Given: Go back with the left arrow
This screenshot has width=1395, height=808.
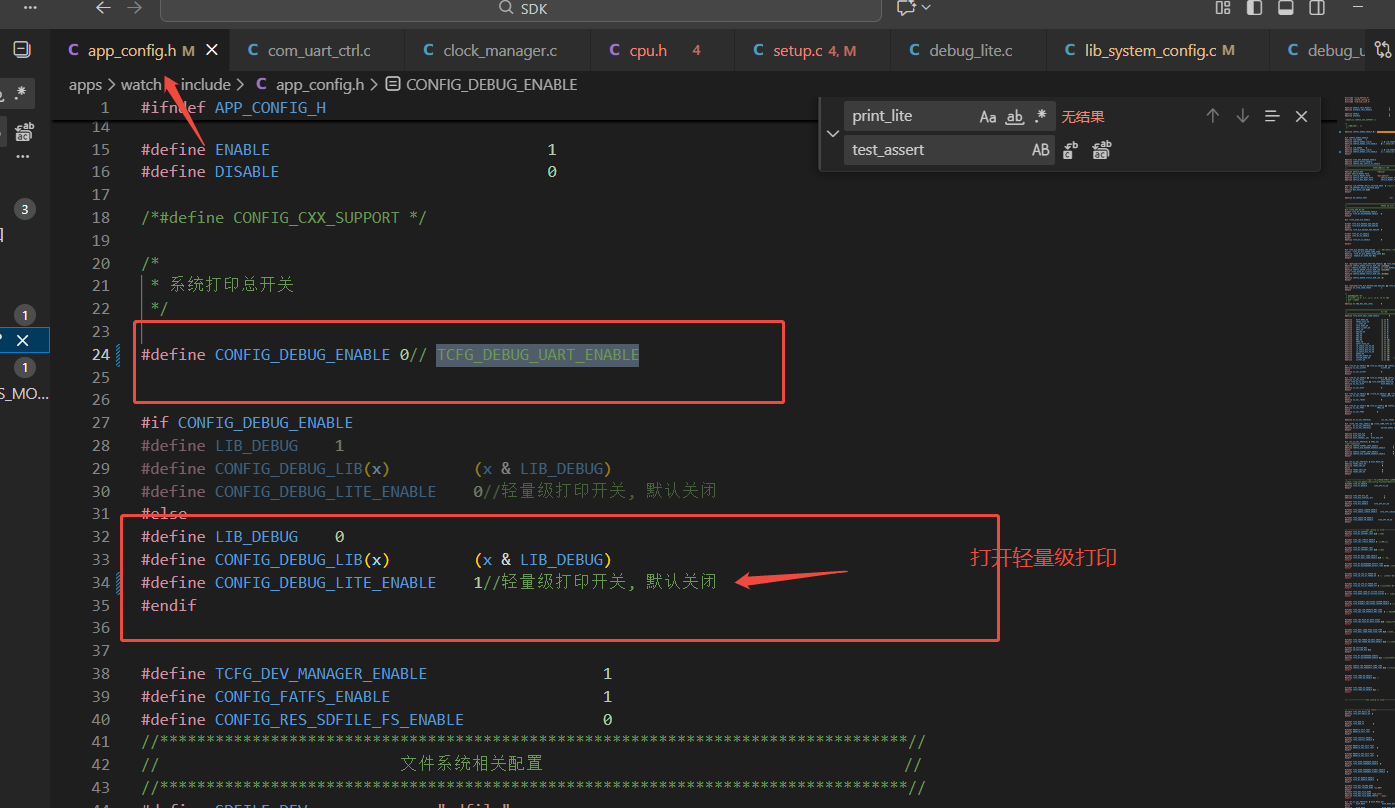Looking at the screenshot, I should pos(102,8).
